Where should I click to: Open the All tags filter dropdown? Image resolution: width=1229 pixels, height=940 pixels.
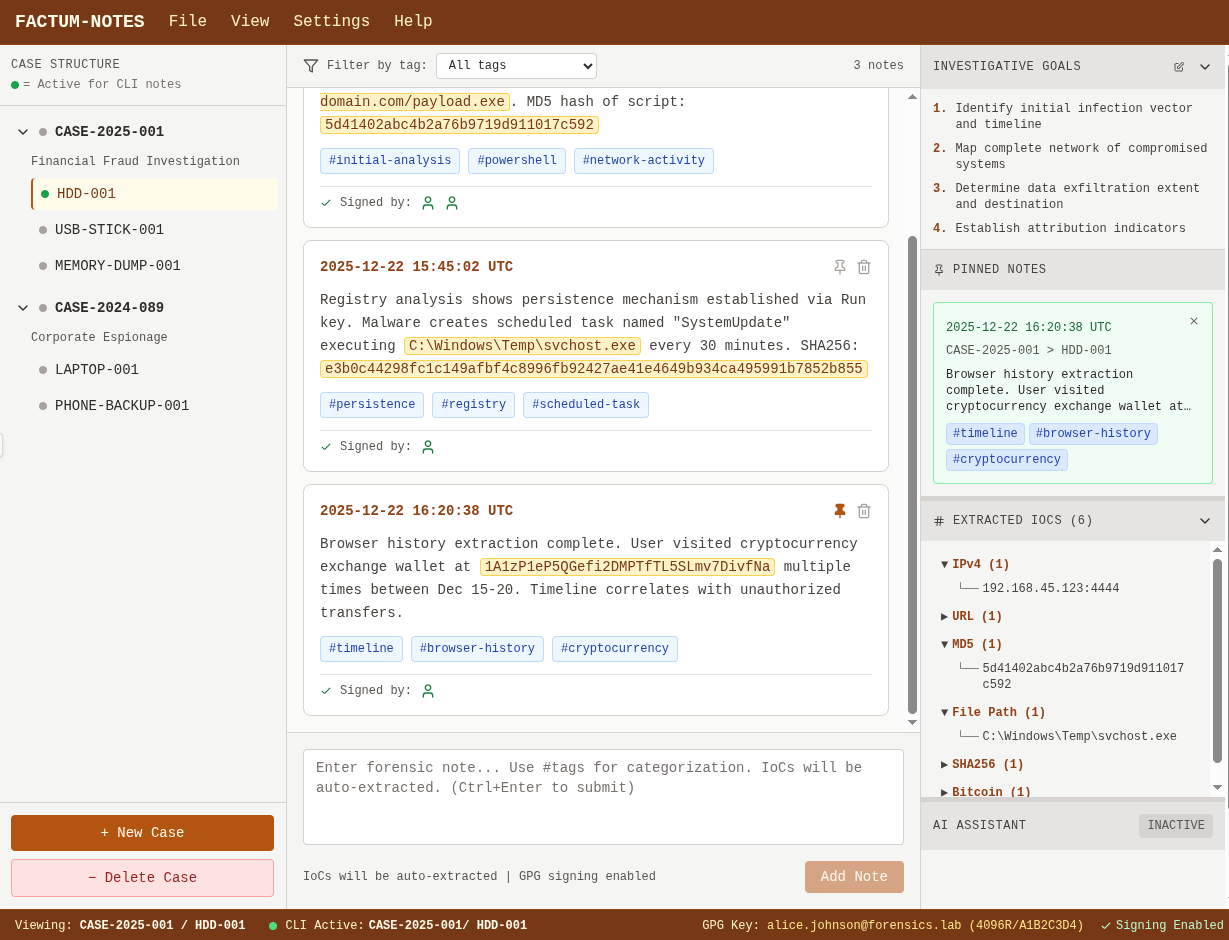tap(516, 66)
